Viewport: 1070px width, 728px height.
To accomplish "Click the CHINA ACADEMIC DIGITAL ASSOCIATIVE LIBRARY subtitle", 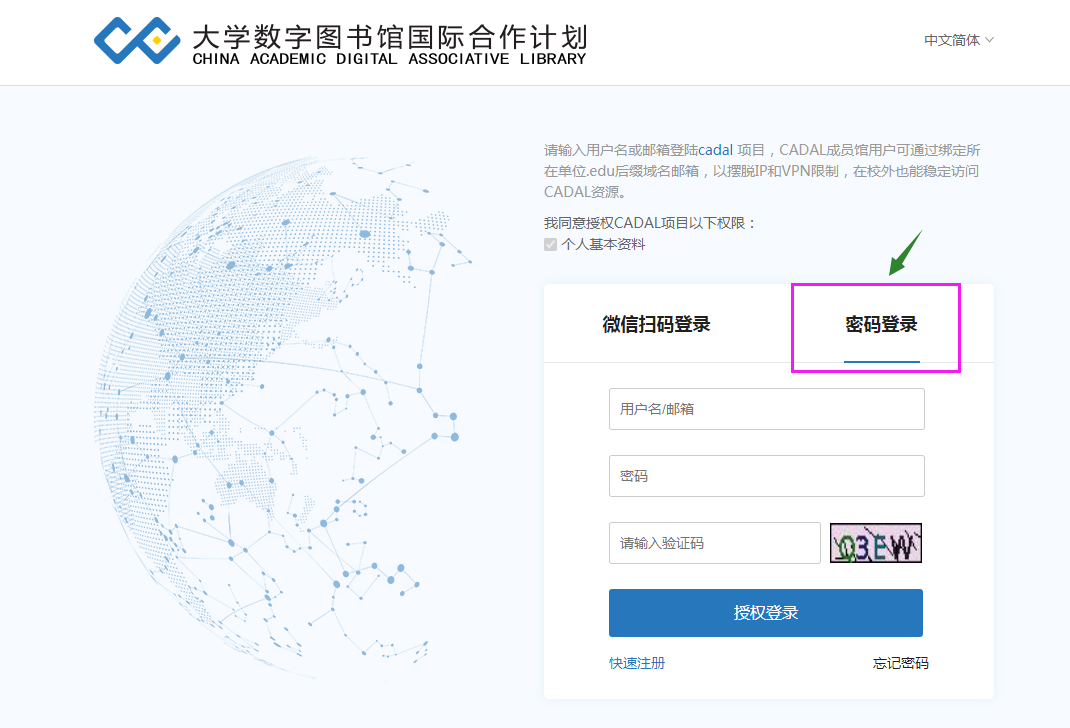I will pos(389,59).
